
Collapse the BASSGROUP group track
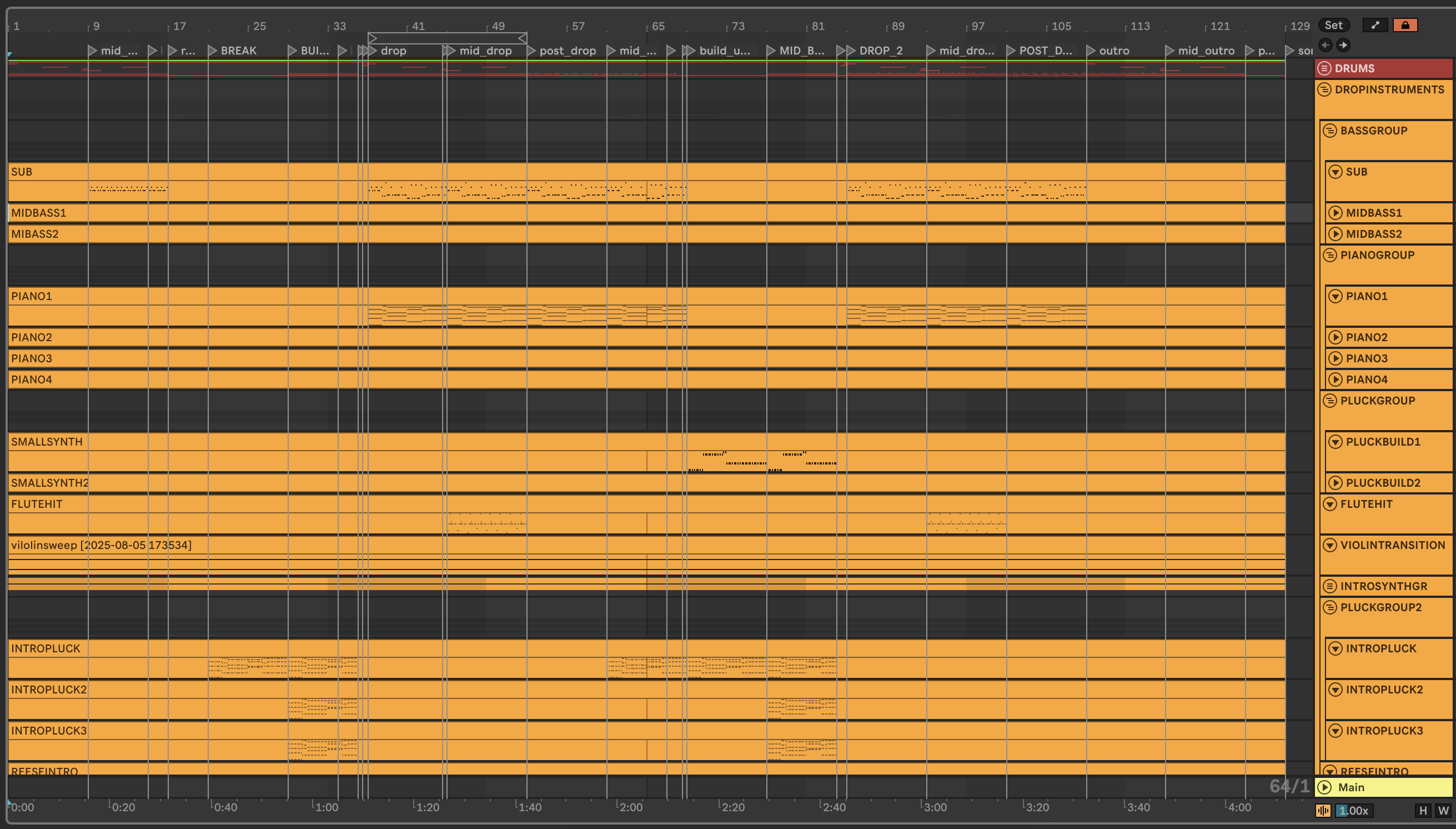(1330, 131)
